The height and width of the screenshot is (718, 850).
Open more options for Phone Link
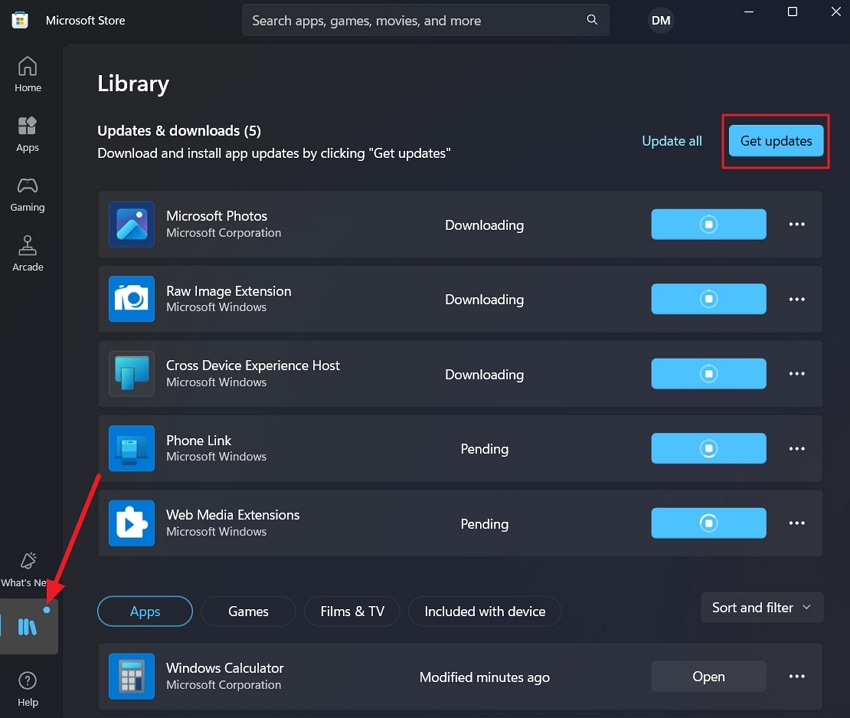click(x=797, y=448)
